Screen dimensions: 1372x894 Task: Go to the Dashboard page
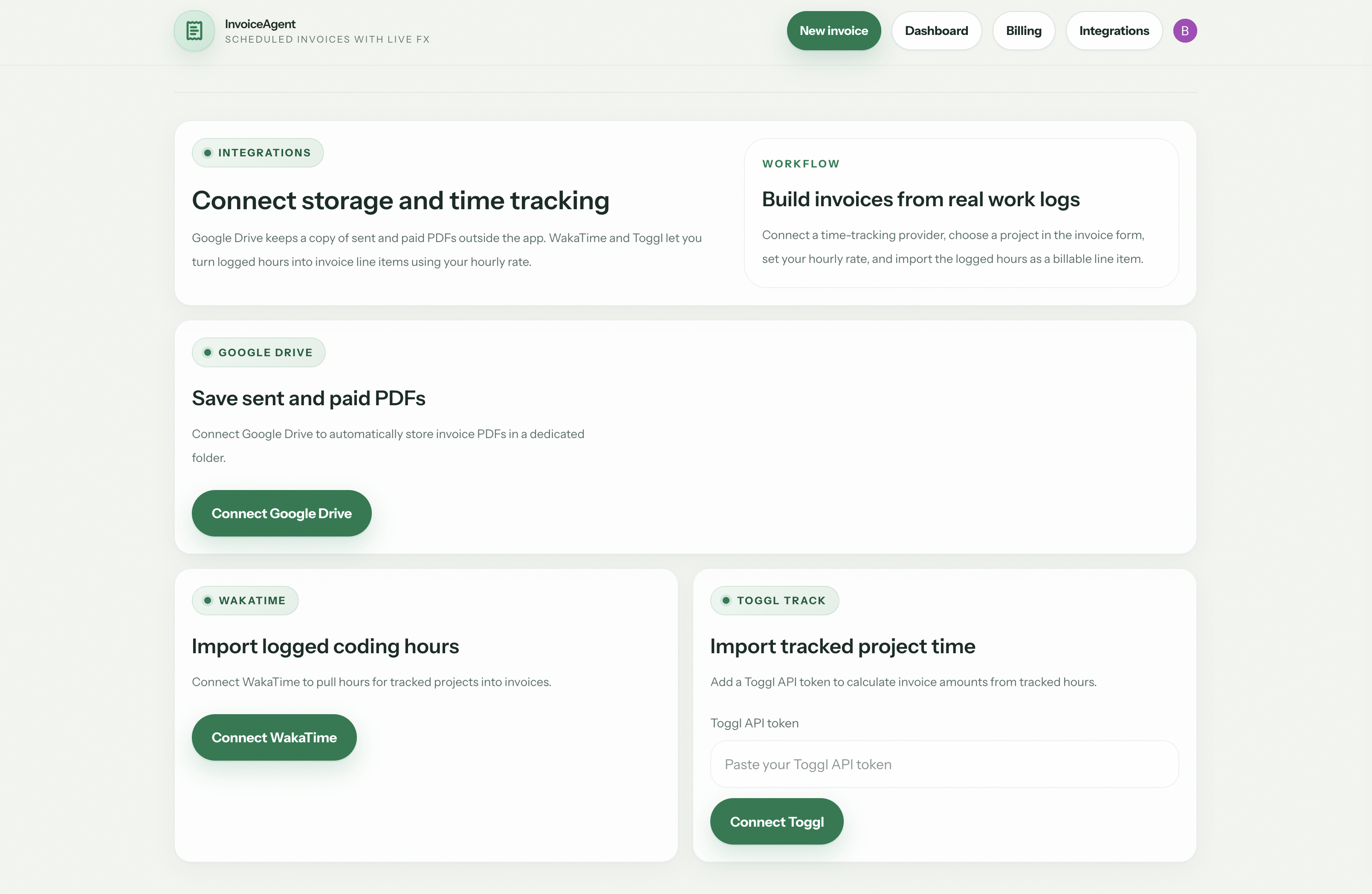936,31
